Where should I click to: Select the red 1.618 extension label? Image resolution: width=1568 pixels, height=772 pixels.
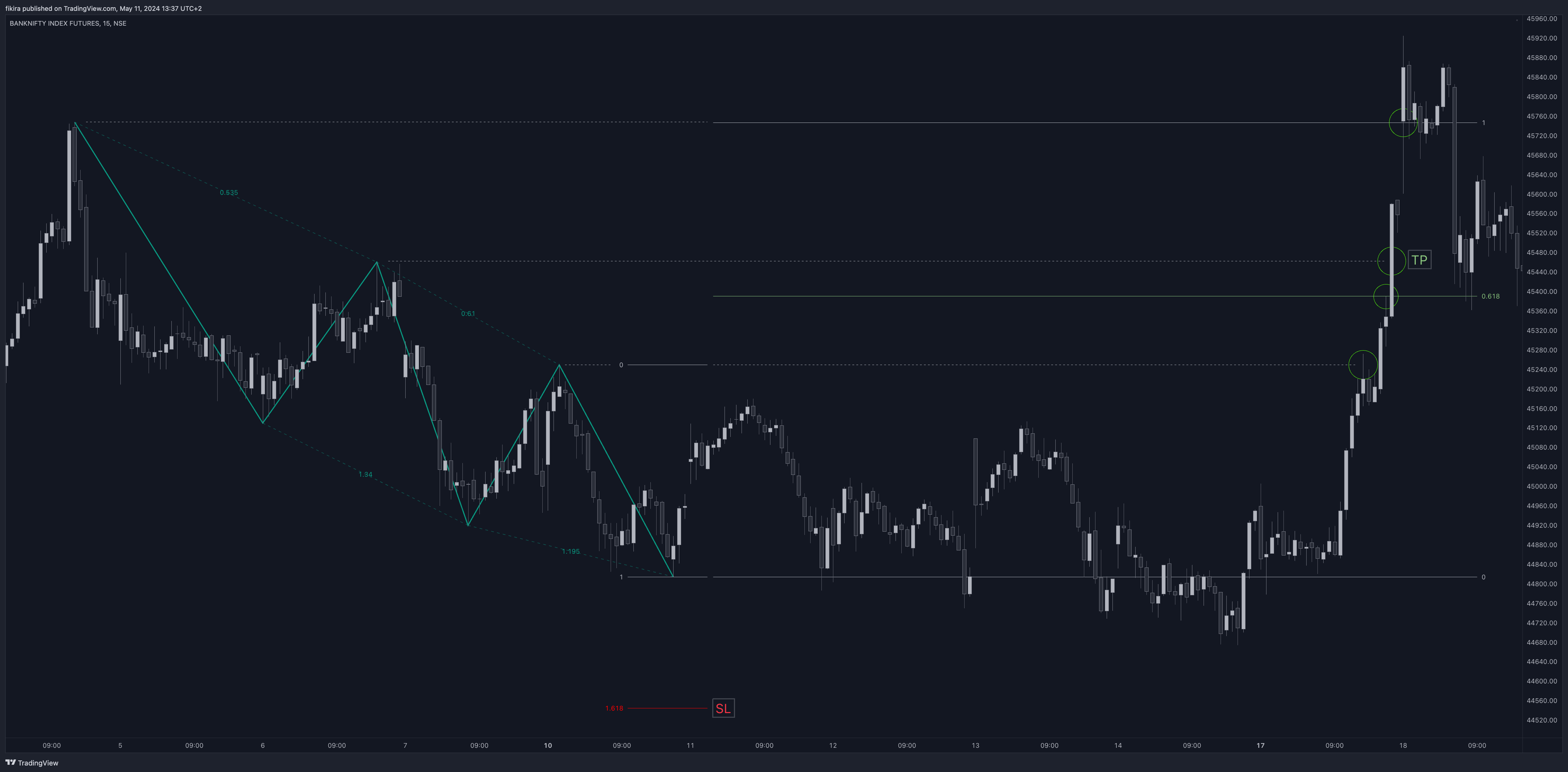click(614, 708)
